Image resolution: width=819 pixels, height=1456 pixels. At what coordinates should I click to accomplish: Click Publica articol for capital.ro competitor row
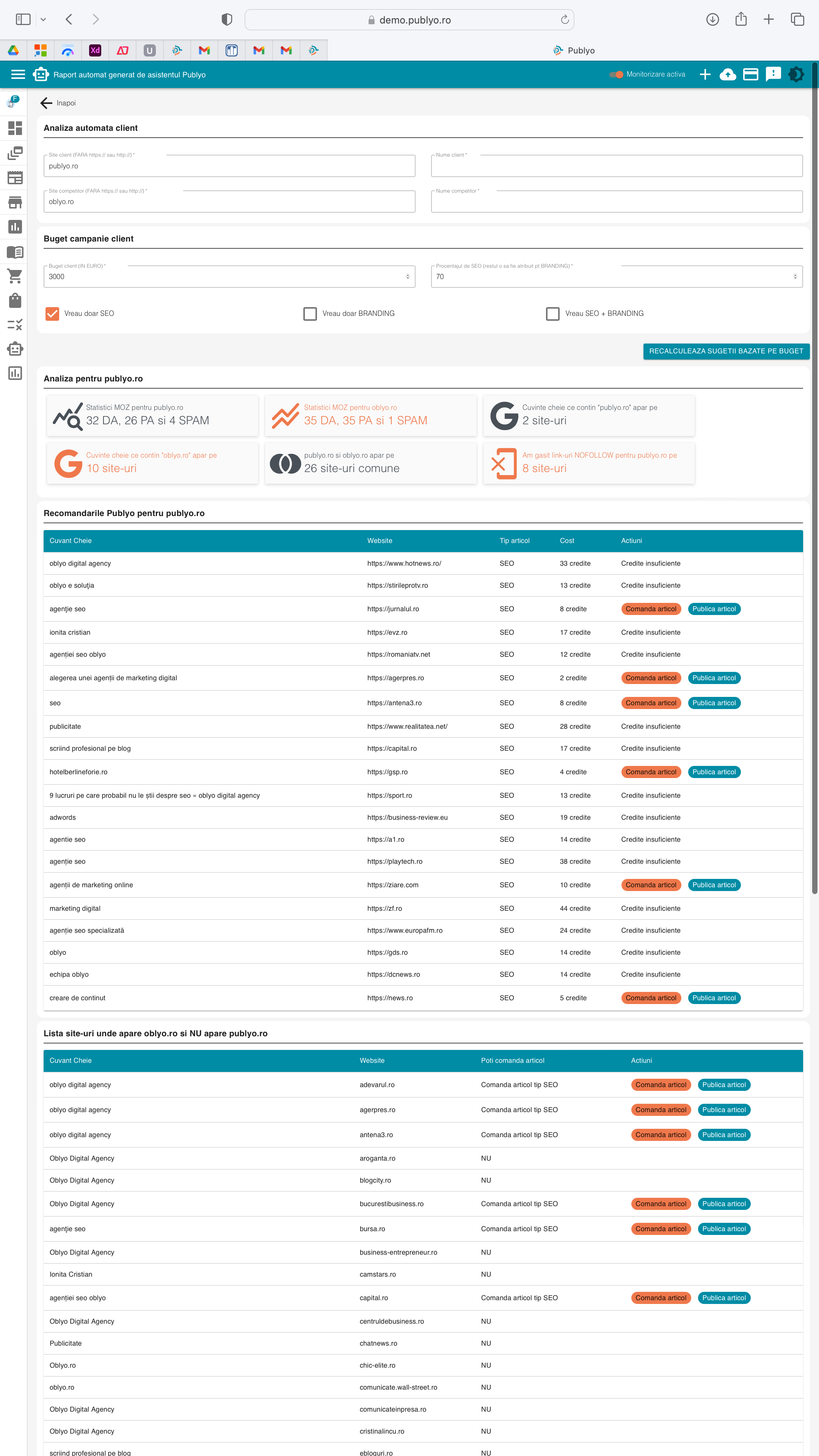(x=724, y=1298)
